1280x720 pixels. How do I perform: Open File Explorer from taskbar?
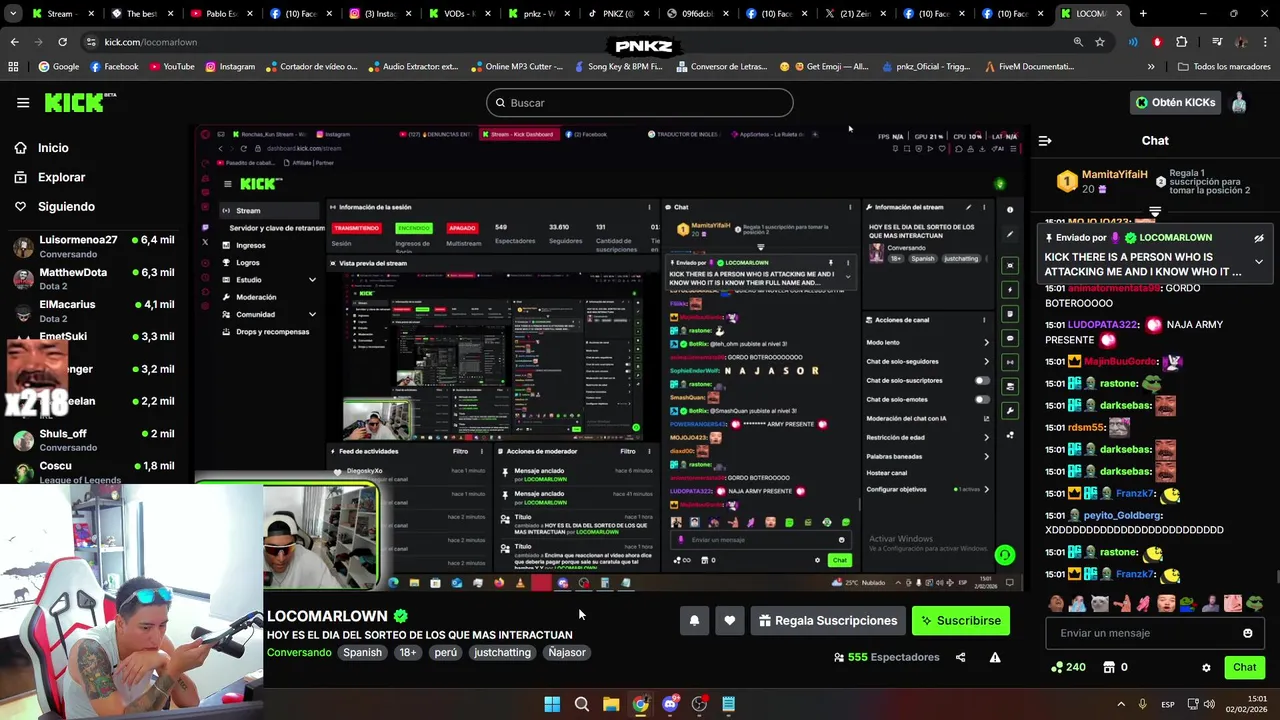[611, 704]
